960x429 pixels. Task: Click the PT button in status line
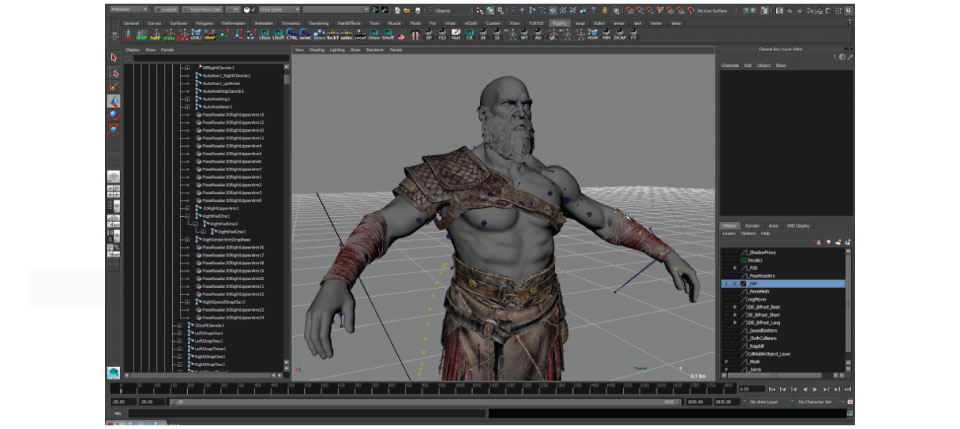point(233,10)
